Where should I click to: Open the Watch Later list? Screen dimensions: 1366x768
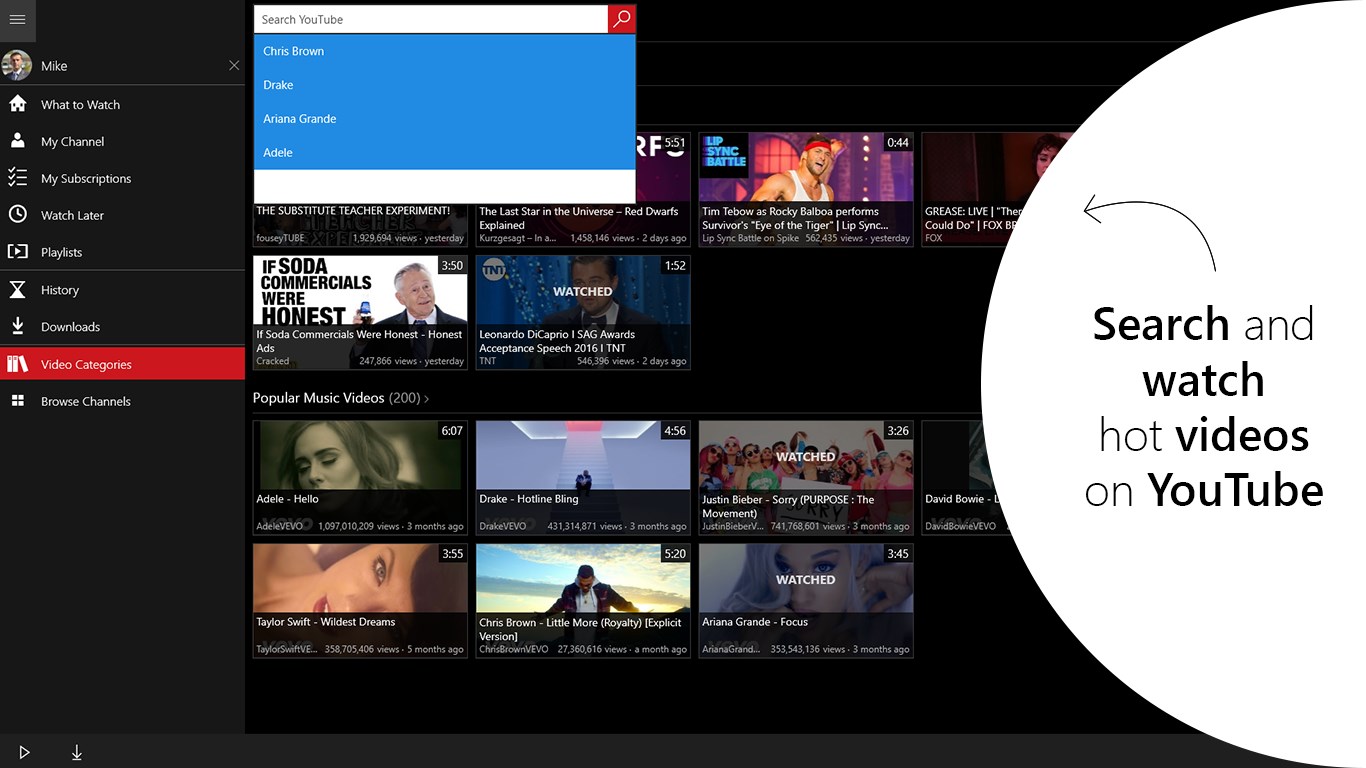[x=122, y=215]
